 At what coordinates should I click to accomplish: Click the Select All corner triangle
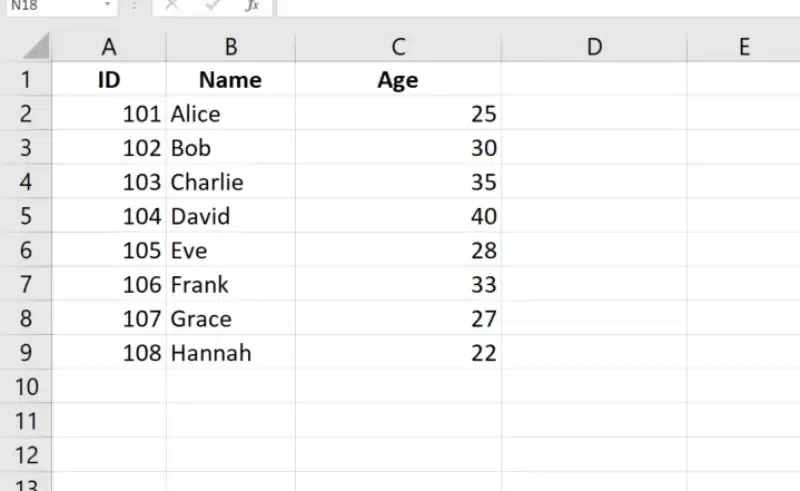[36, 46]
